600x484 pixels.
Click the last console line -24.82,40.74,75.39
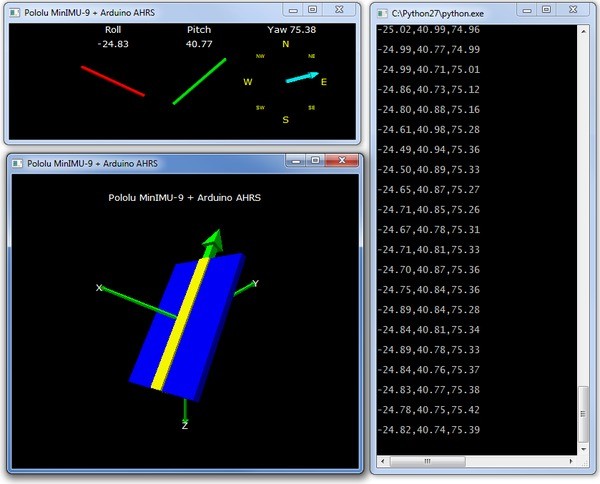429,430
